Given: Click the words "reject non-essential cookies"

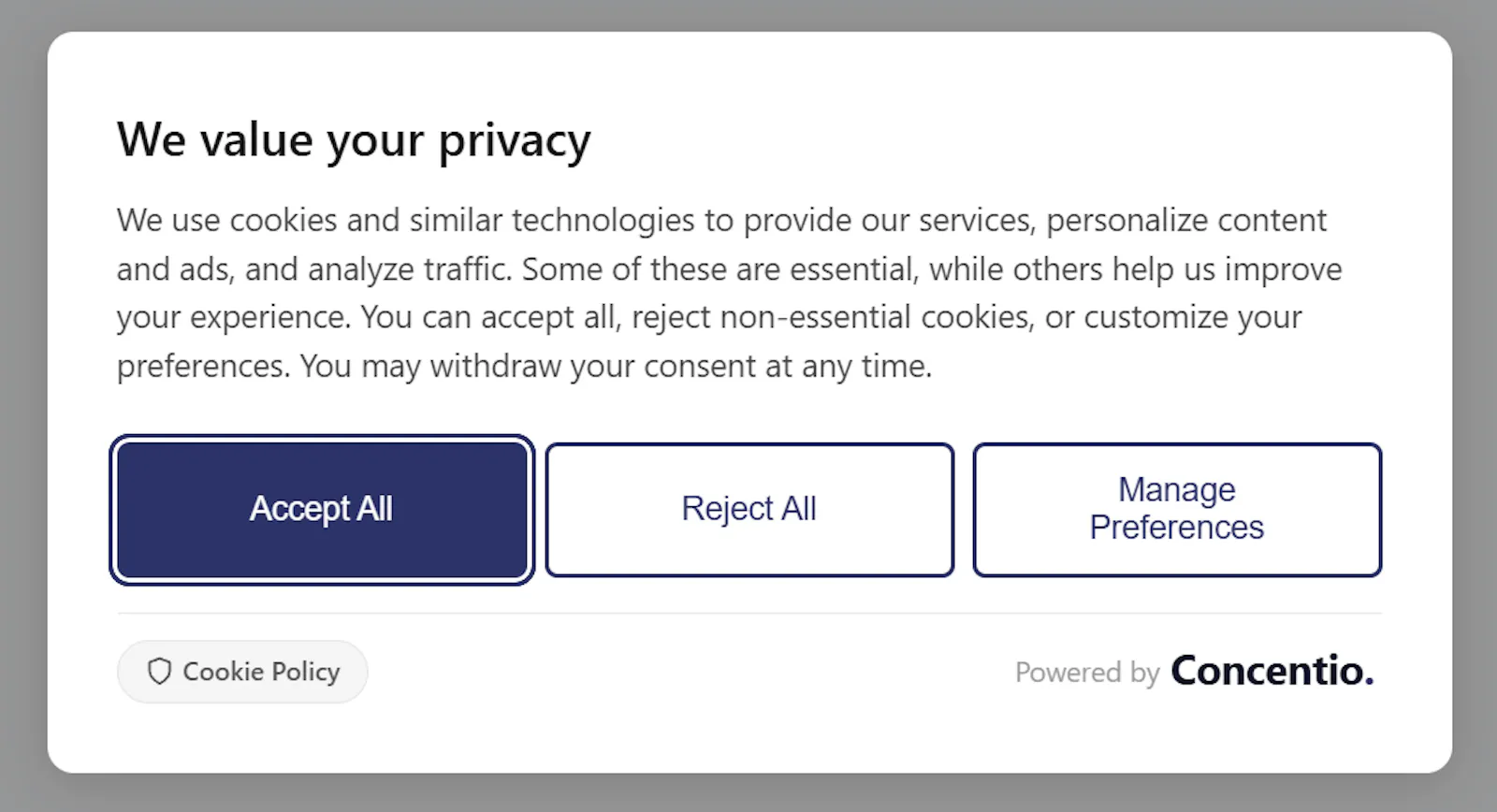Looking at the screenshot, I should [x=833, y=318].
